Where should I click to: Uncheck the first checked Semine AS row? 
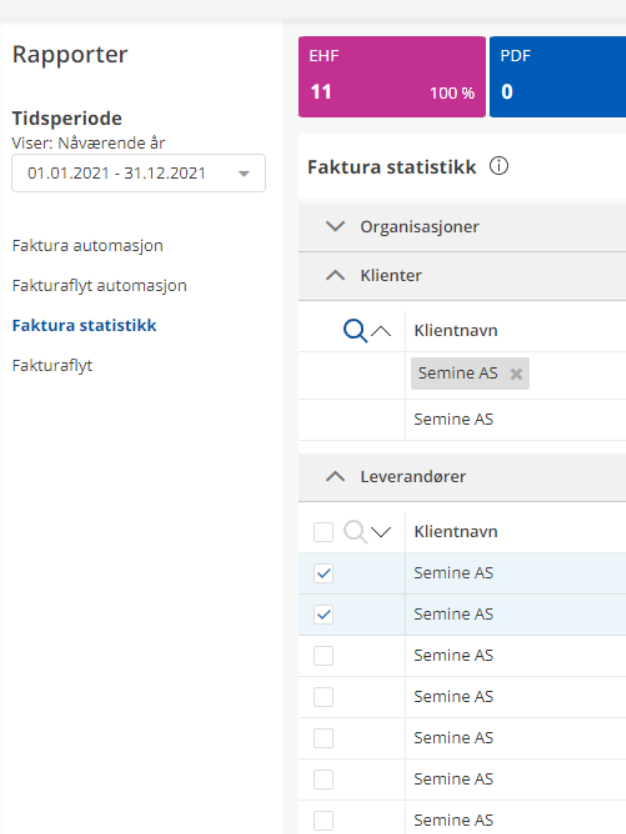pos(323,574)
